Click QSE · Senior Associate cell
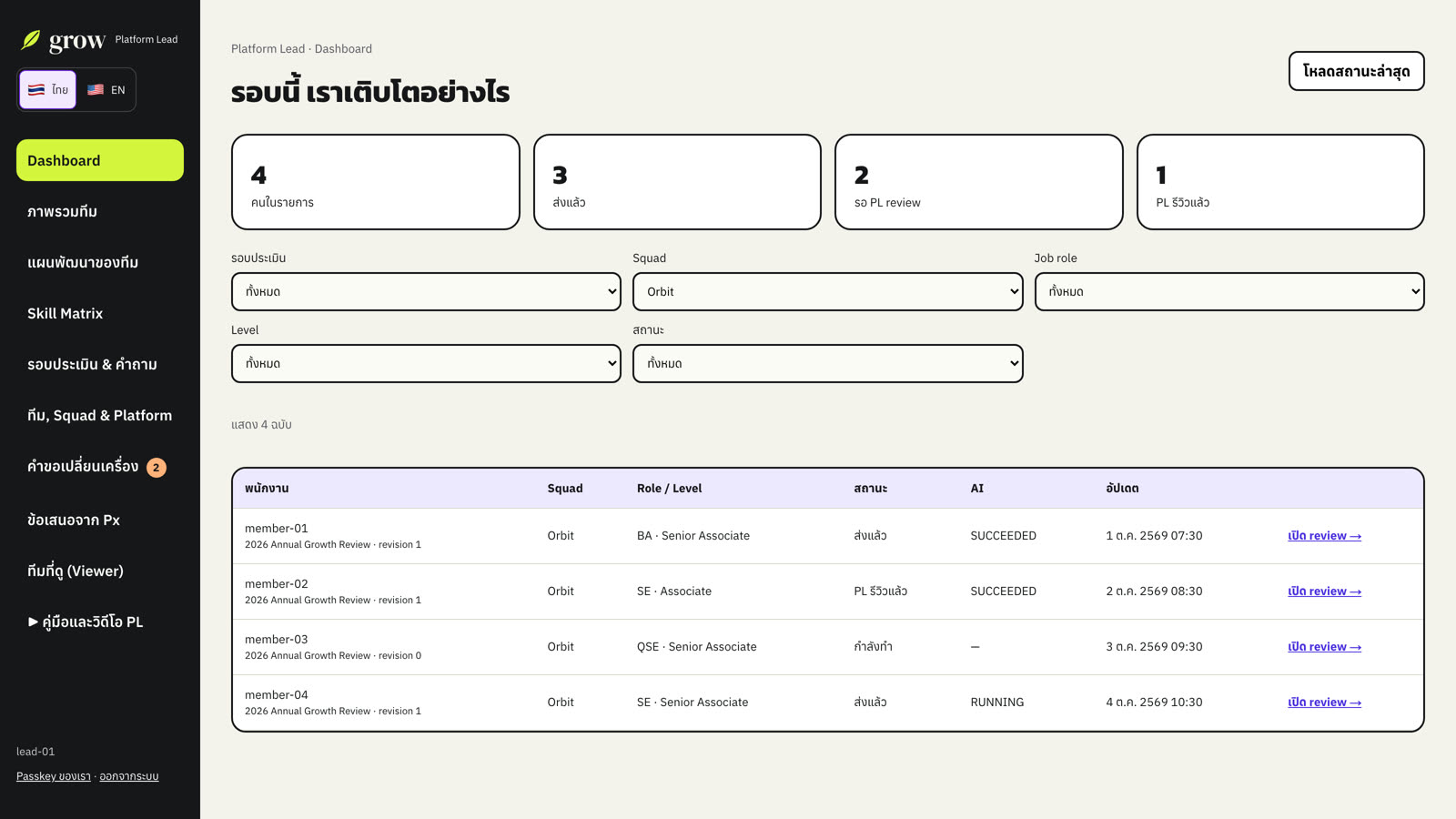This screenshot has height=819, width=1456. [697, 647]
